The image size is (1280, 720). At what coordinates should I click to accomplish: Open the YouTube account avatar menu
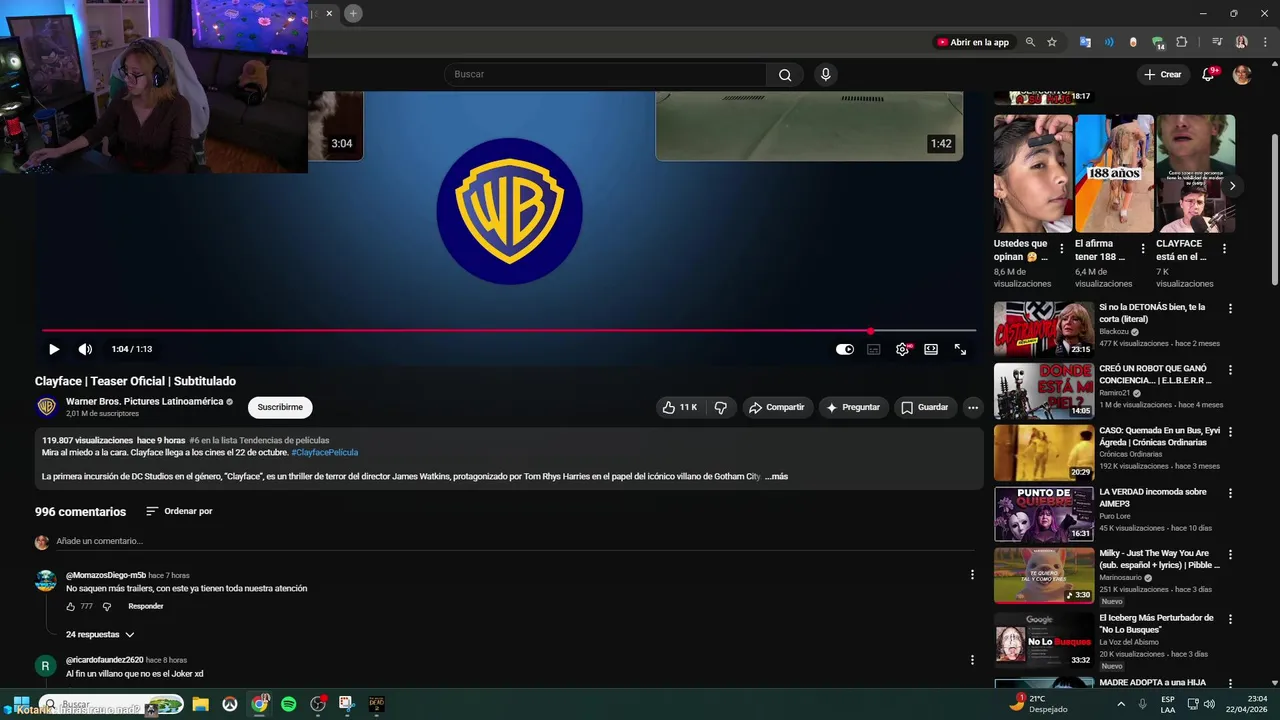click(x=1242, y=74)
